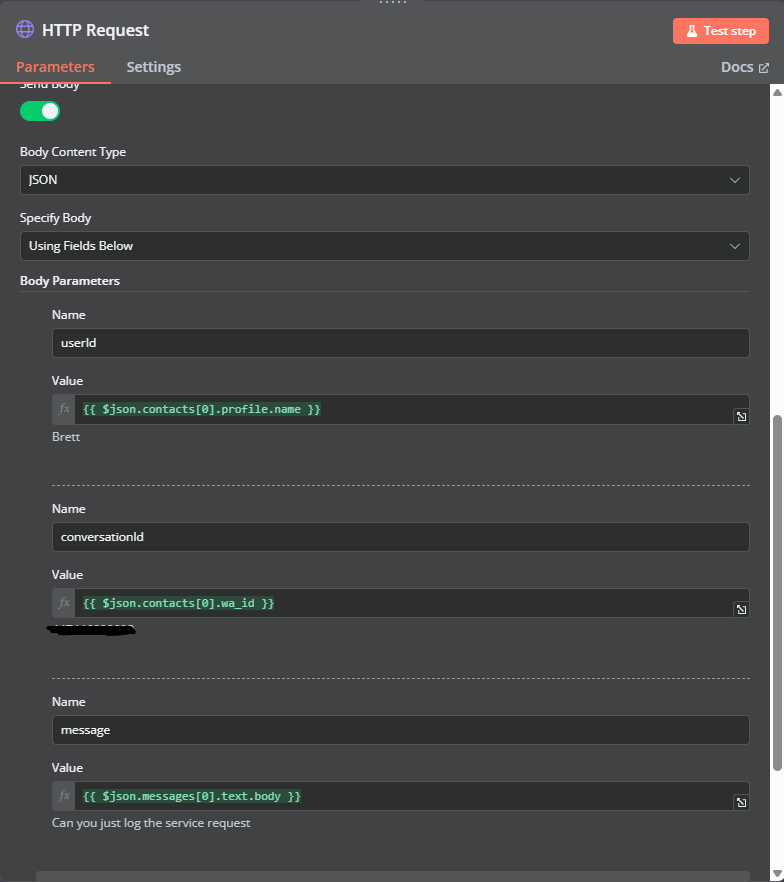Click the vertical scrollbar thumb
The height and width of the screenshot is (882, 784).
point(777,590)
